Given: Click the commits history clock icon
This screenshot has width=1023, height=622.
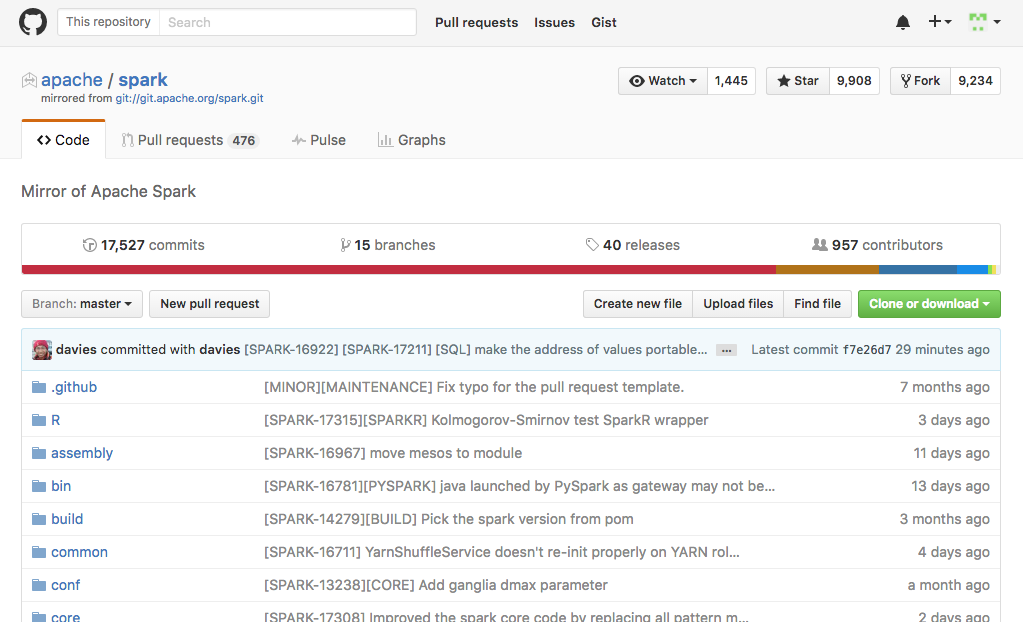Looking at the screenshot, I should click(x=90, y=245).
